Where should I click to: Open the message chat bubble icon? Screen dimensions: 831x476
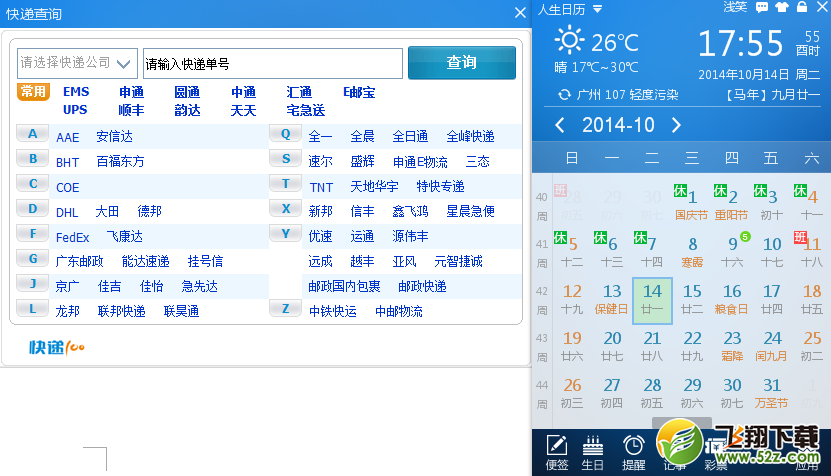tap(762, 7)
